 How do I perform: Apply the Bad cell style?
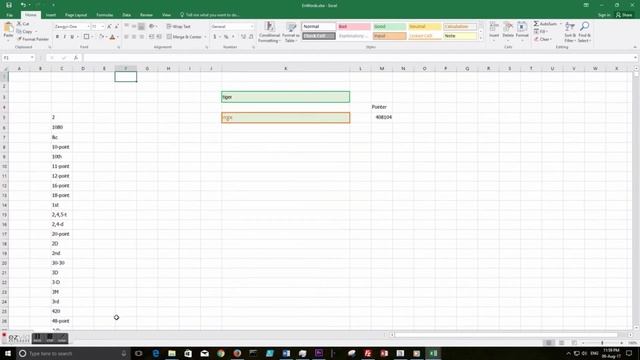pyautogui.click(x=354, y=27)
